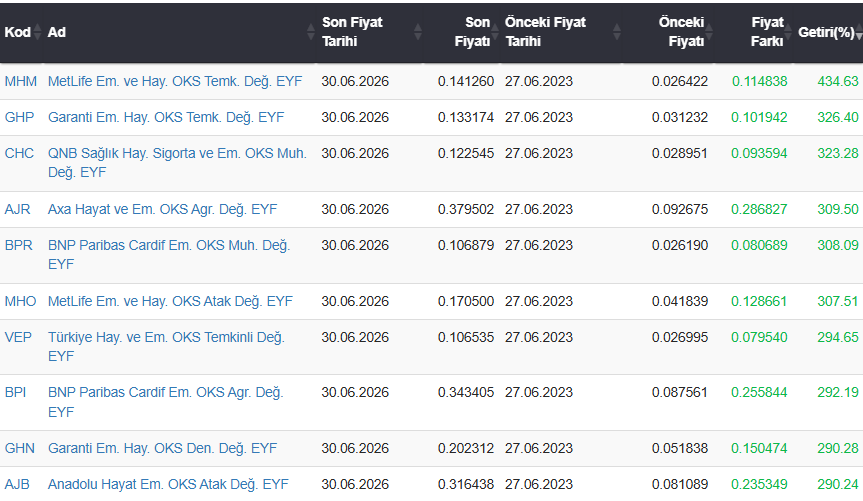This screenshot has width=863, height=501.
Task: Sort by Ad column arrows
Action: [310, 32]
